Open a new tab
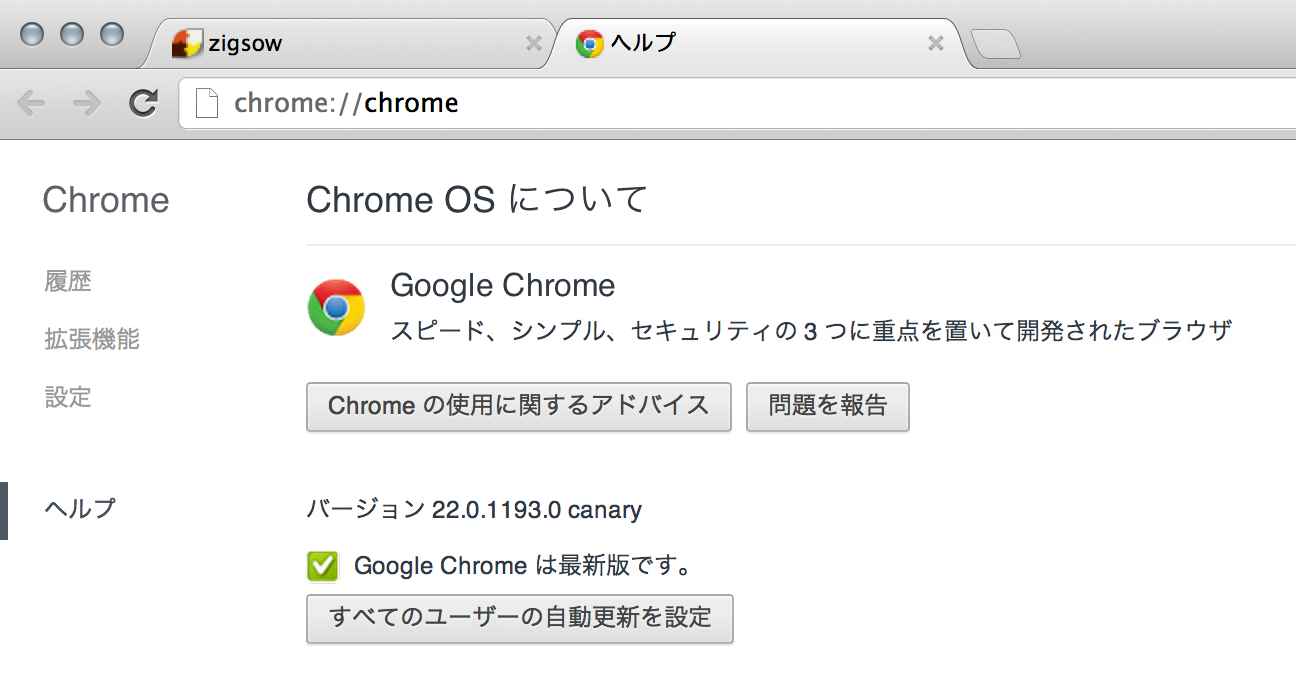1296x700 pixels. pyautogui.click(x=996, y=45)
